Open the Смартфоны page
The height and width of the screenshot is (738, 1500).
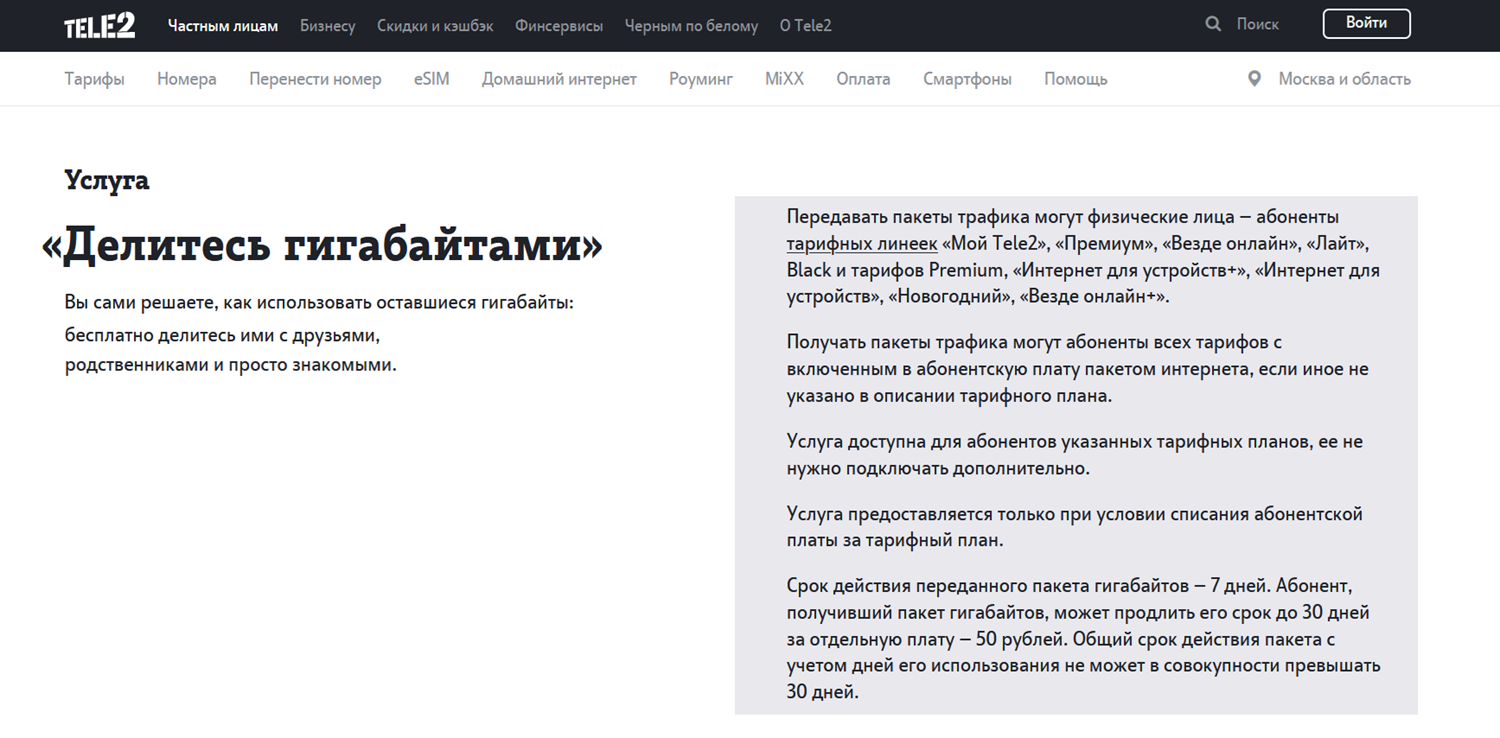pos(967,79)
